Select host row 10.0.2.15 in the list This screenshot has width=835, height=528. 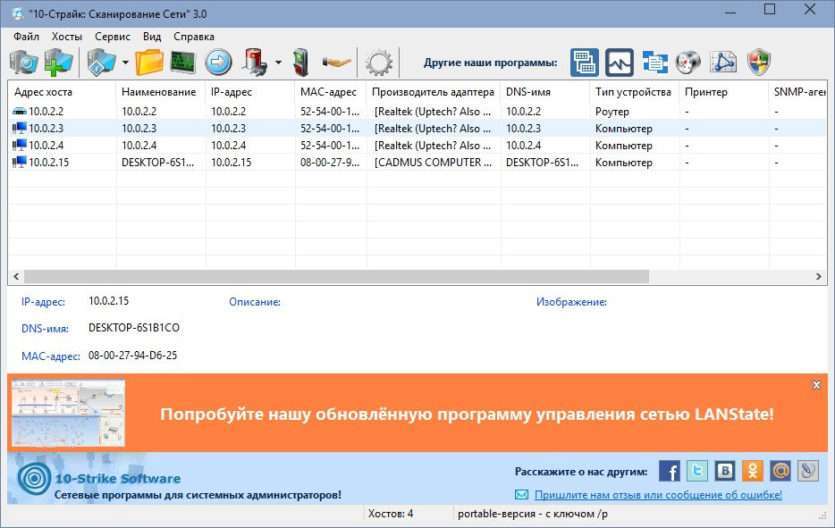pos(418,162)
